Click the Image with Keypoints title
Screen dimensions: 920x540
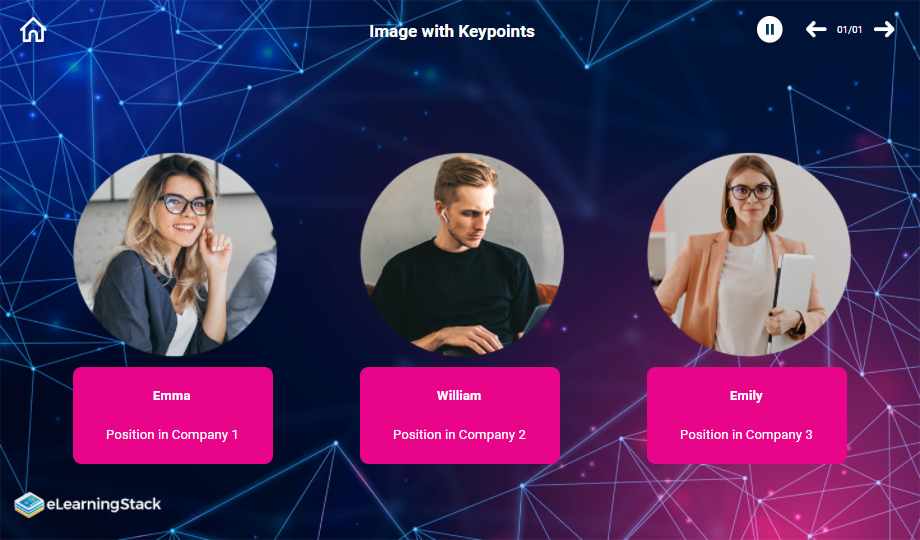pyautogui.click(x=452, y=31)
